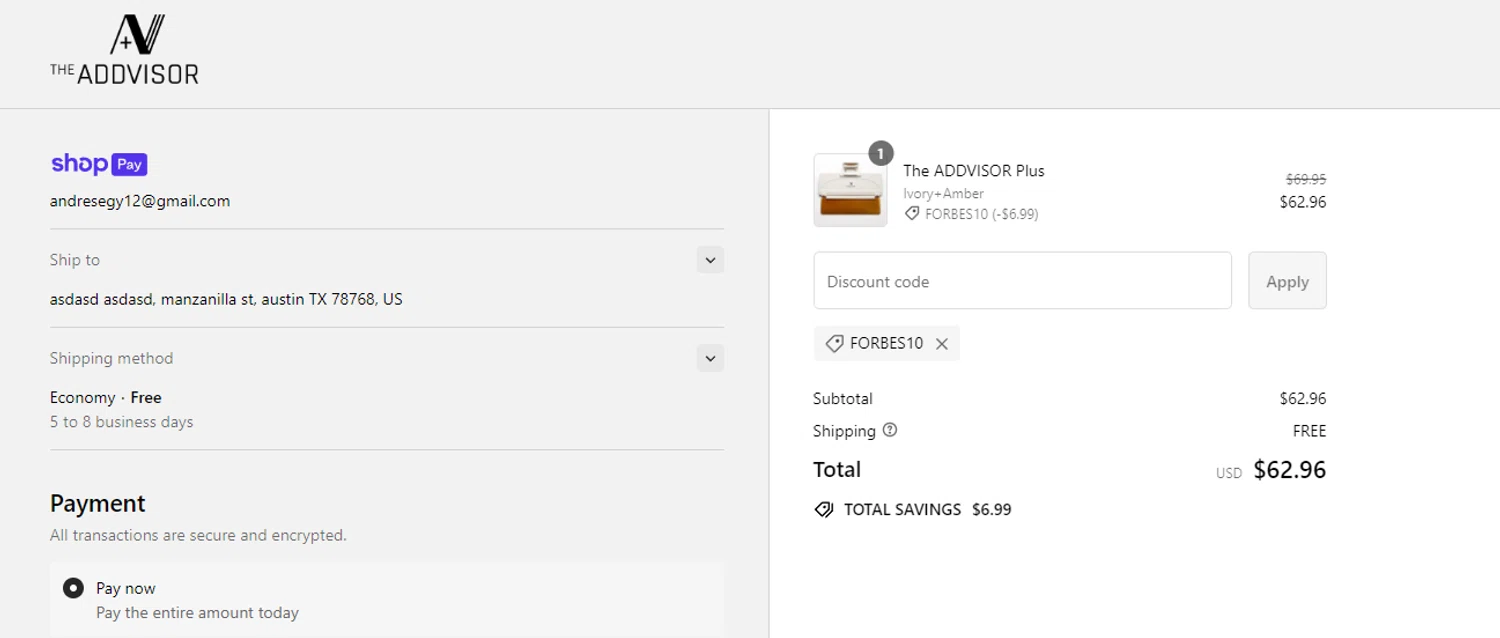
Task: Click the Economy Free shipping text
Action: 106,397
